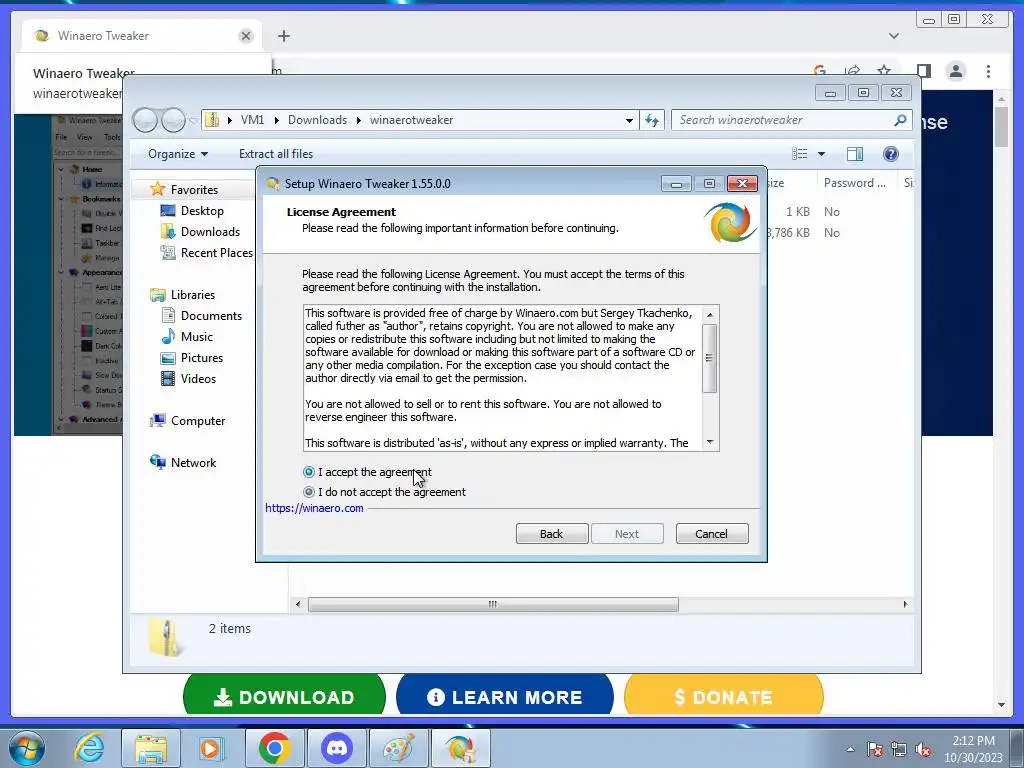Click the LEARN MORE button on webpage
1024x768 pixels.
tap(505, 696)
